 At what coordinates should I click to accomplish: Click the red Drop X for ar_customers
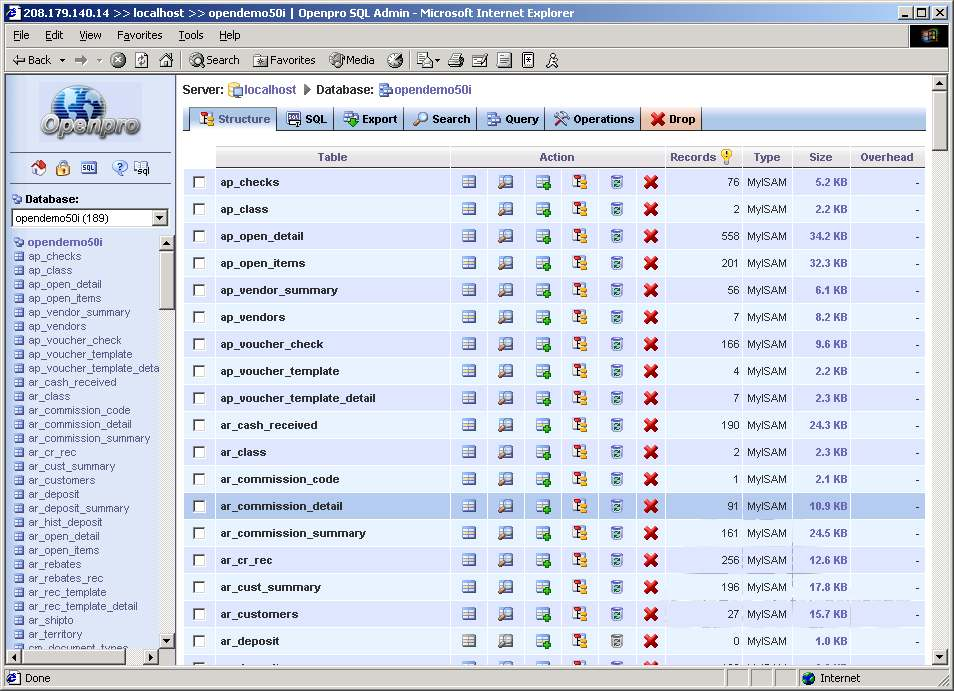(651, 614)
